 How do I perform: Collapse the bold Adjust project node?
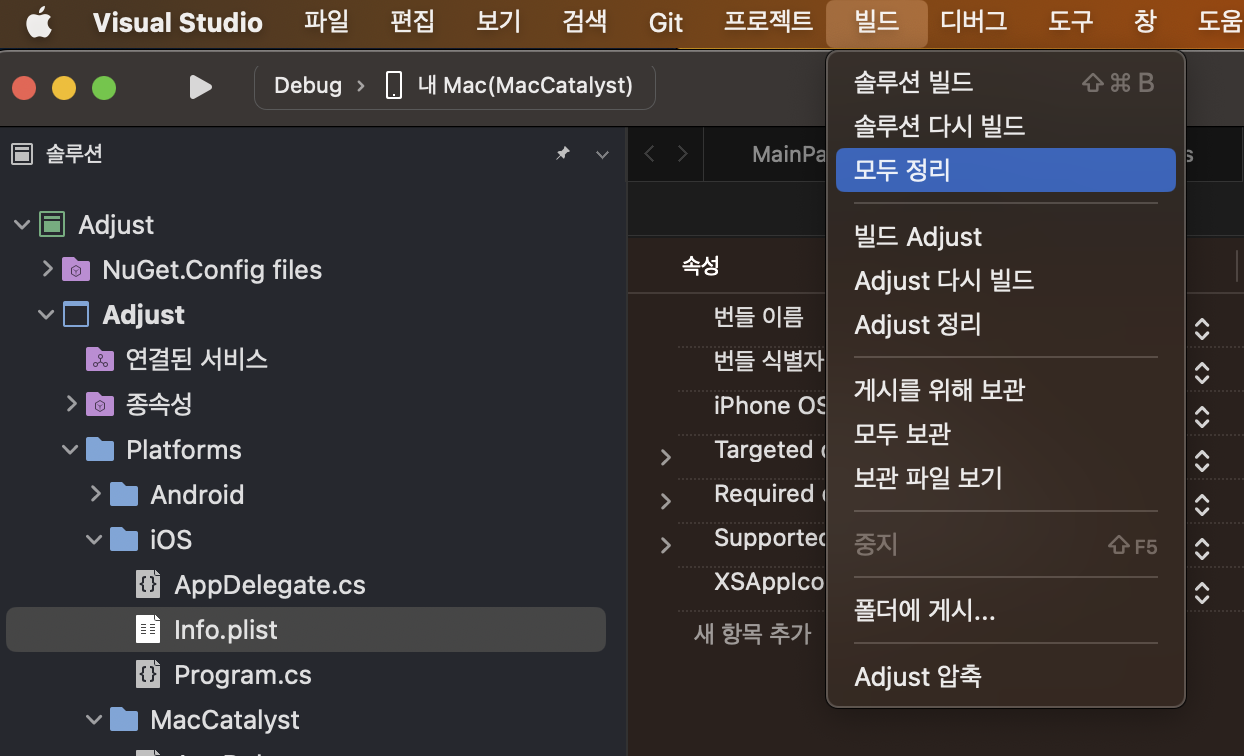46,314
